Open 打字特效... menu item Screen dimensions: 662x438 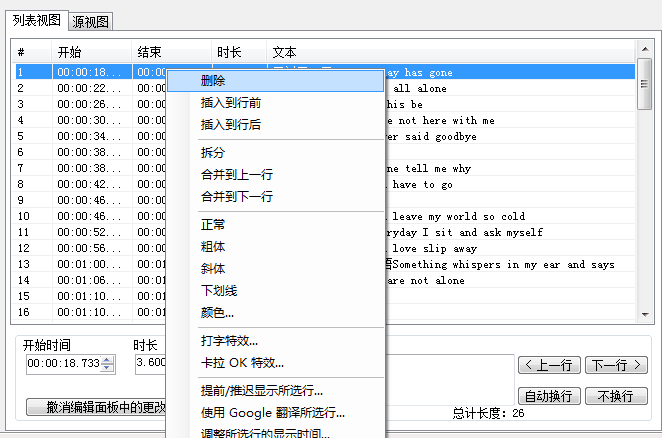(x=275, y=340)
